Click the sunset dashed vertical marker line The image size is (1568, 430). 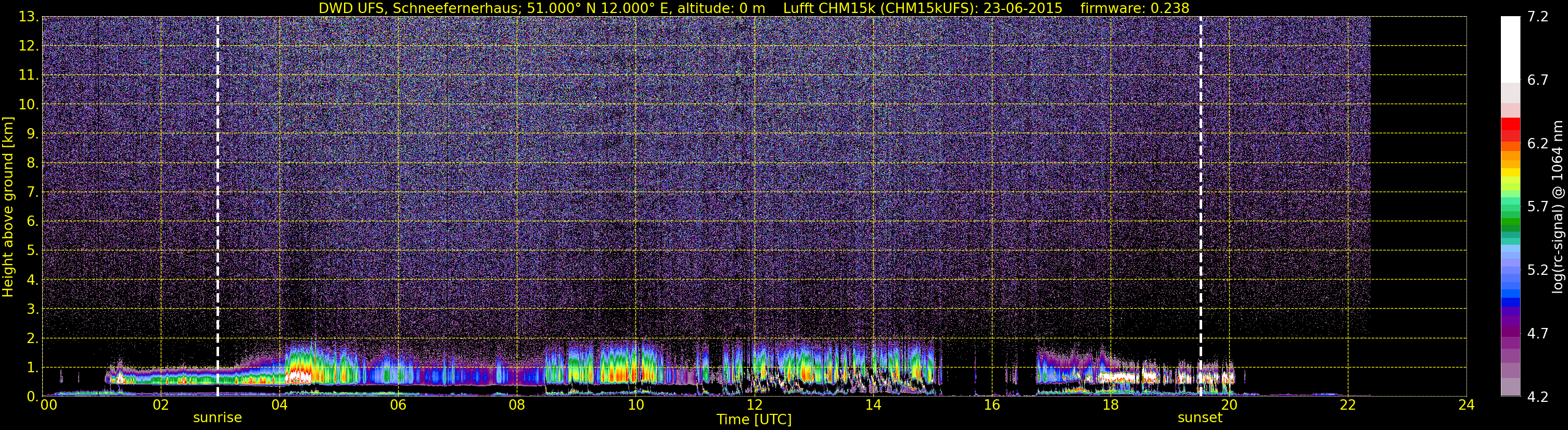pos(1201,206)
